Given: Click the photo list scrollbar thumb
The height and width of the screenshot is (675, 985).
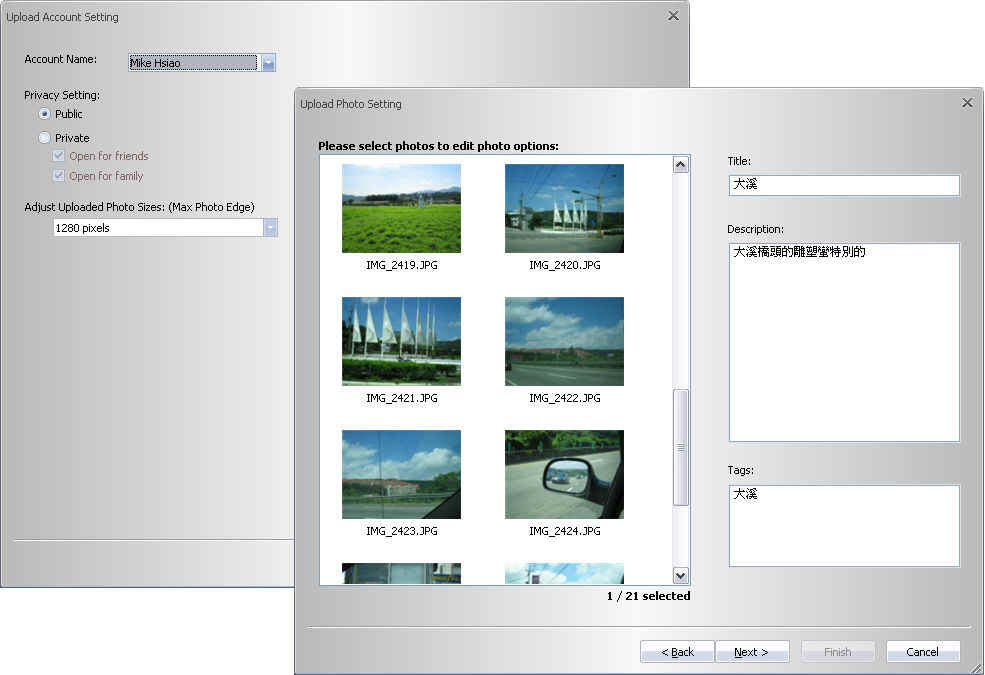Looking at the screenshot, I should [x=680, y=447].
